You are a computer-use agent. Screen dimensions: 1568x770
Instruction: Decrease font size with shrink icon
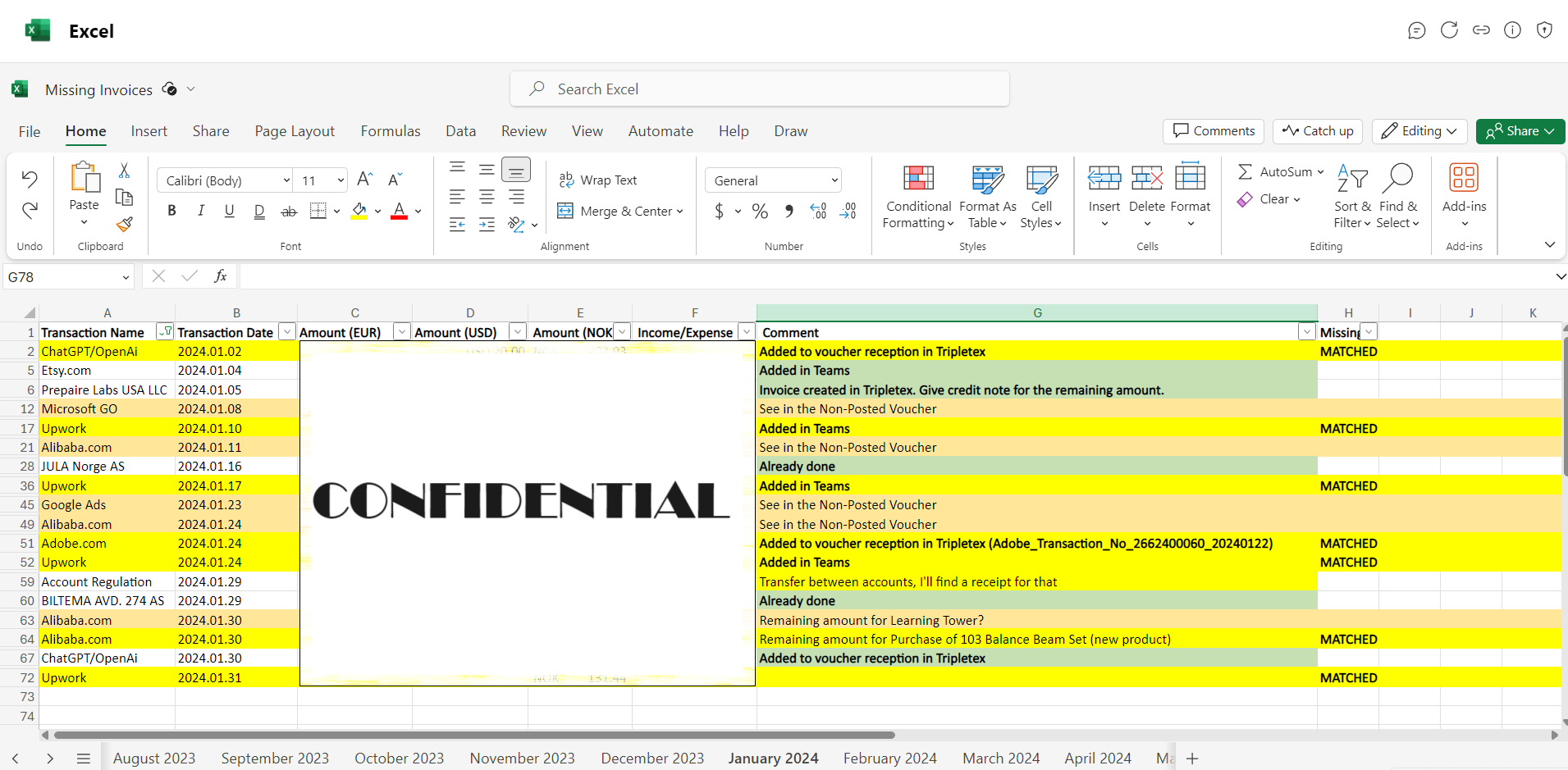tap(395, 179)
